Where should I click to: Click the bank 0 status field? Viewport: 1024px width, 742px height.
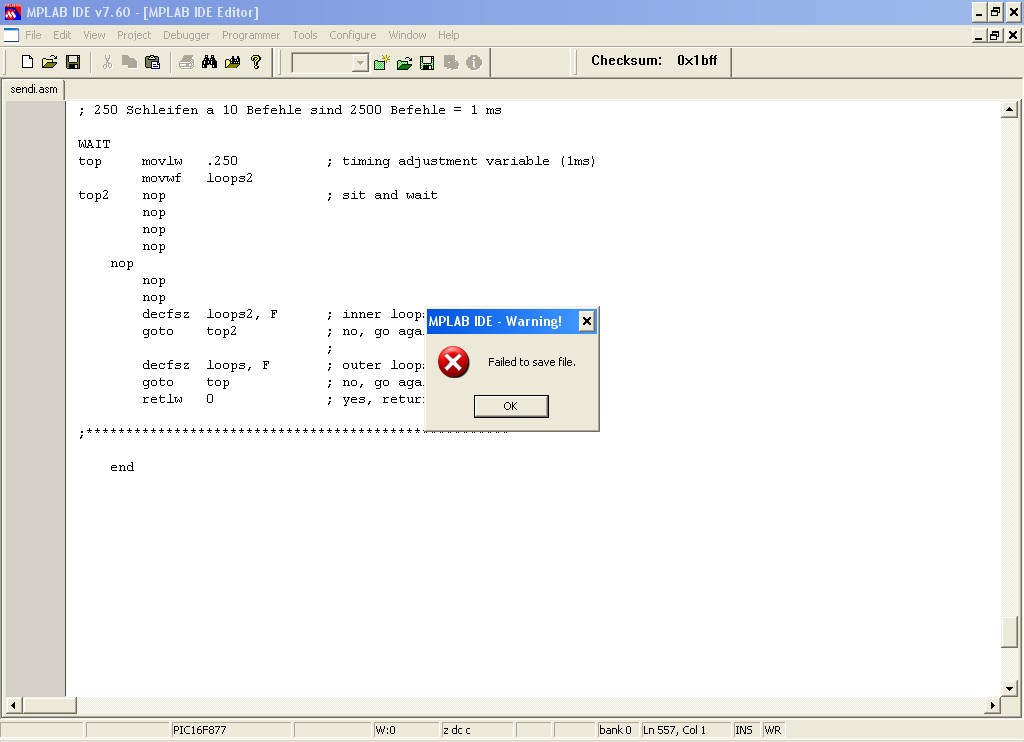pos(618,730)
